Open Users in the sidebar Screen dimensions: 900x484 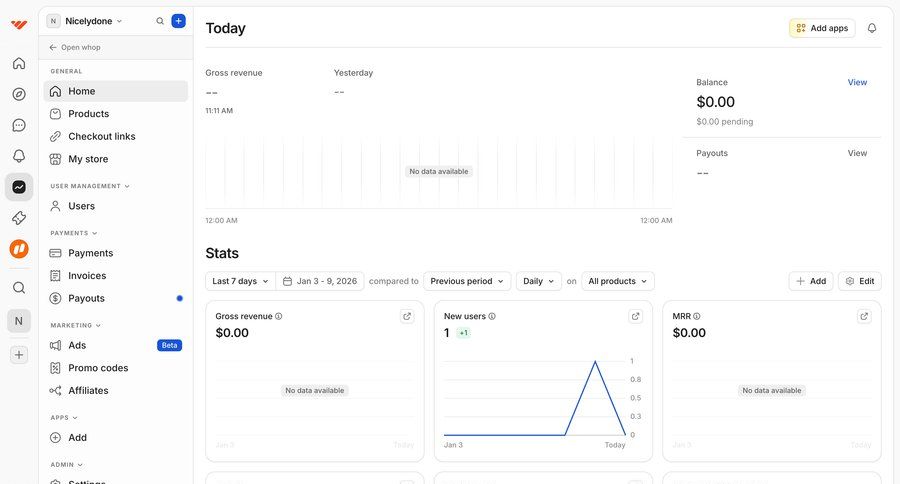115,206
